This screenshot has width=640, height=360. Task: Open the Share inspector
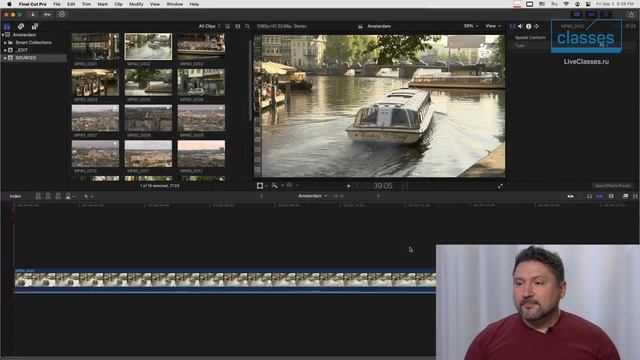coord(537,26)
